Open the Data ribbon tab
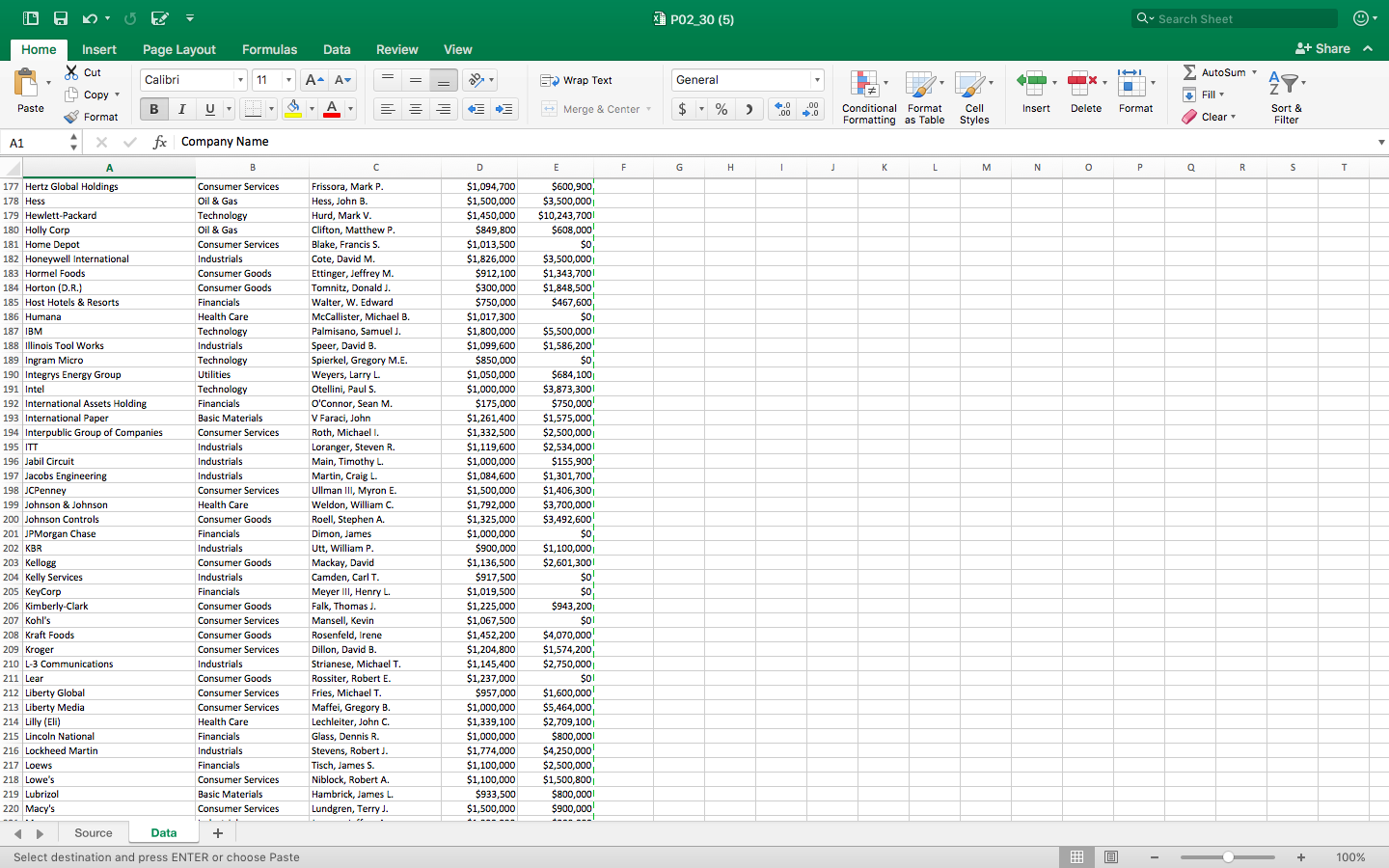The width and height of the screenshot is (1389, 868). pyautogui.click(x=337, y=49)
